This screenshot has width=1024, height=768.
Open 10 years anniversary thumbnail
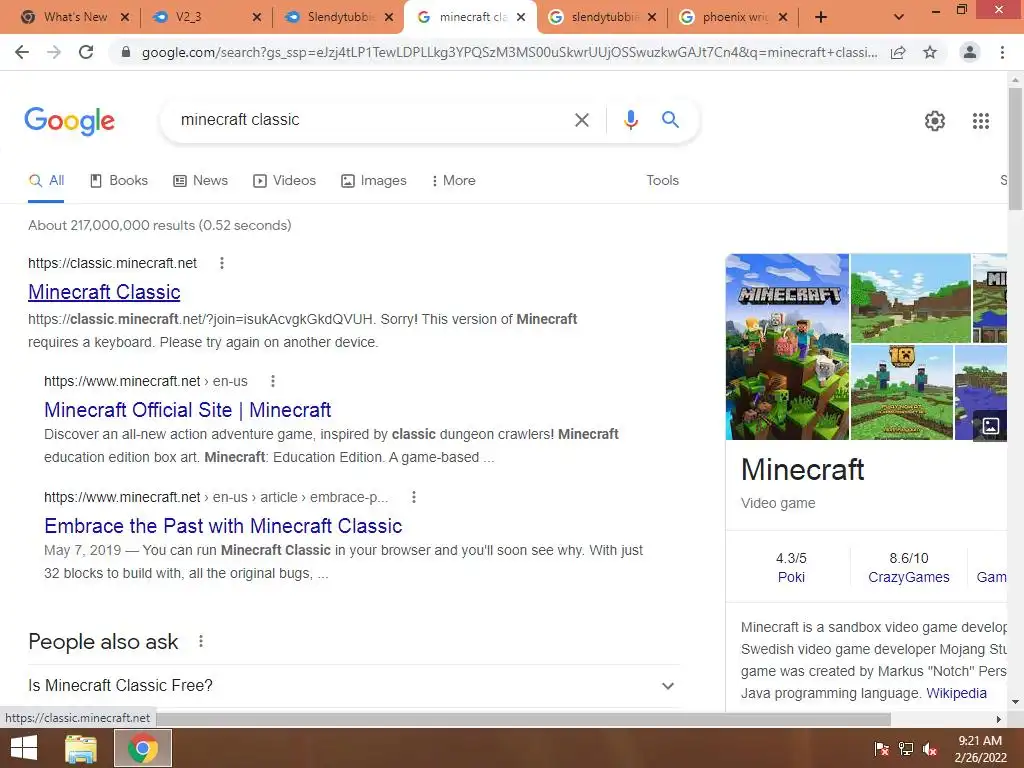point(901,393)
